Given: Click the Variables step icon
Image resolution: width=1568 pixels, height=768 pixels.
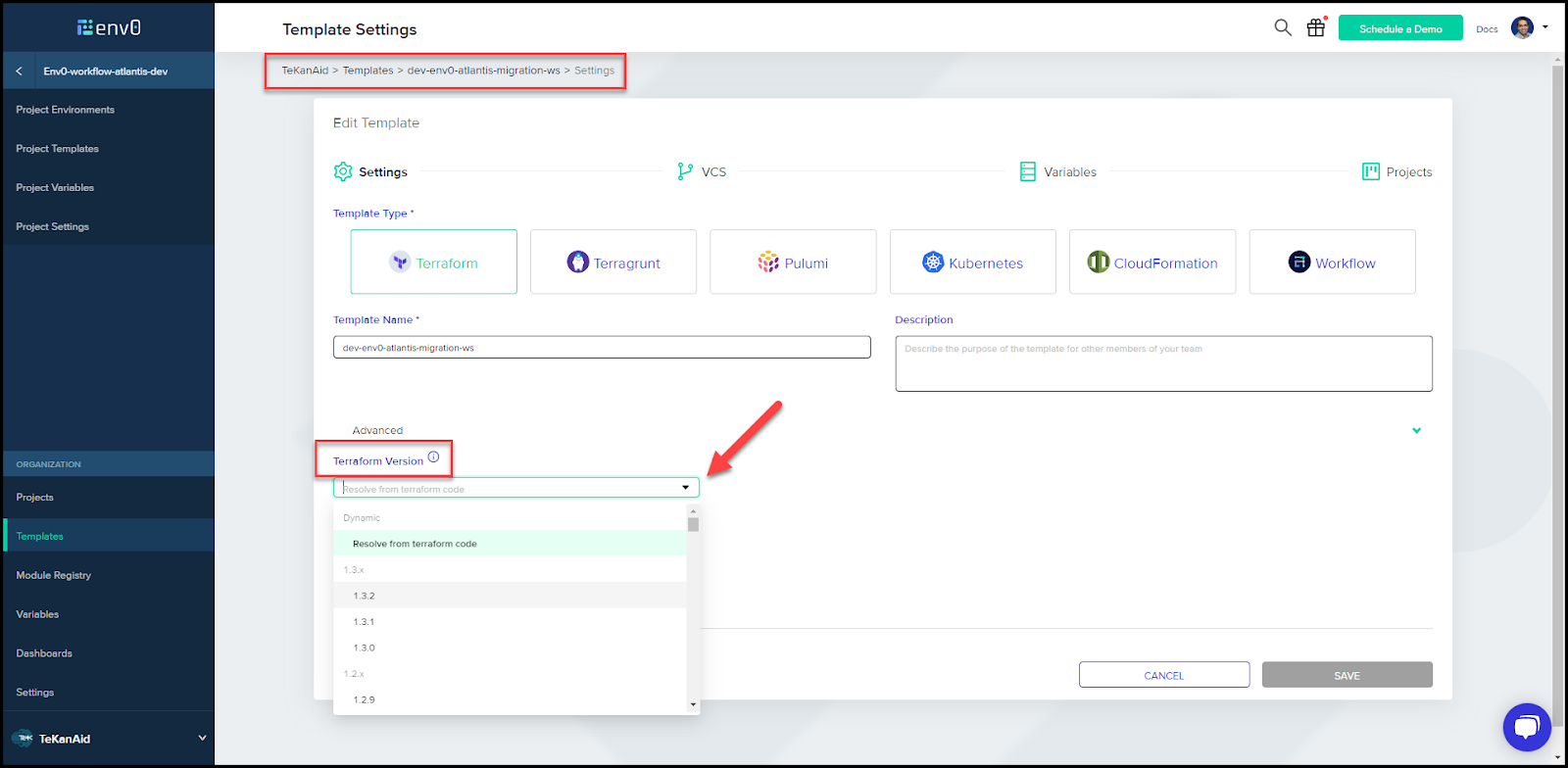Looking at the screenshot, I should [1028, 171].
